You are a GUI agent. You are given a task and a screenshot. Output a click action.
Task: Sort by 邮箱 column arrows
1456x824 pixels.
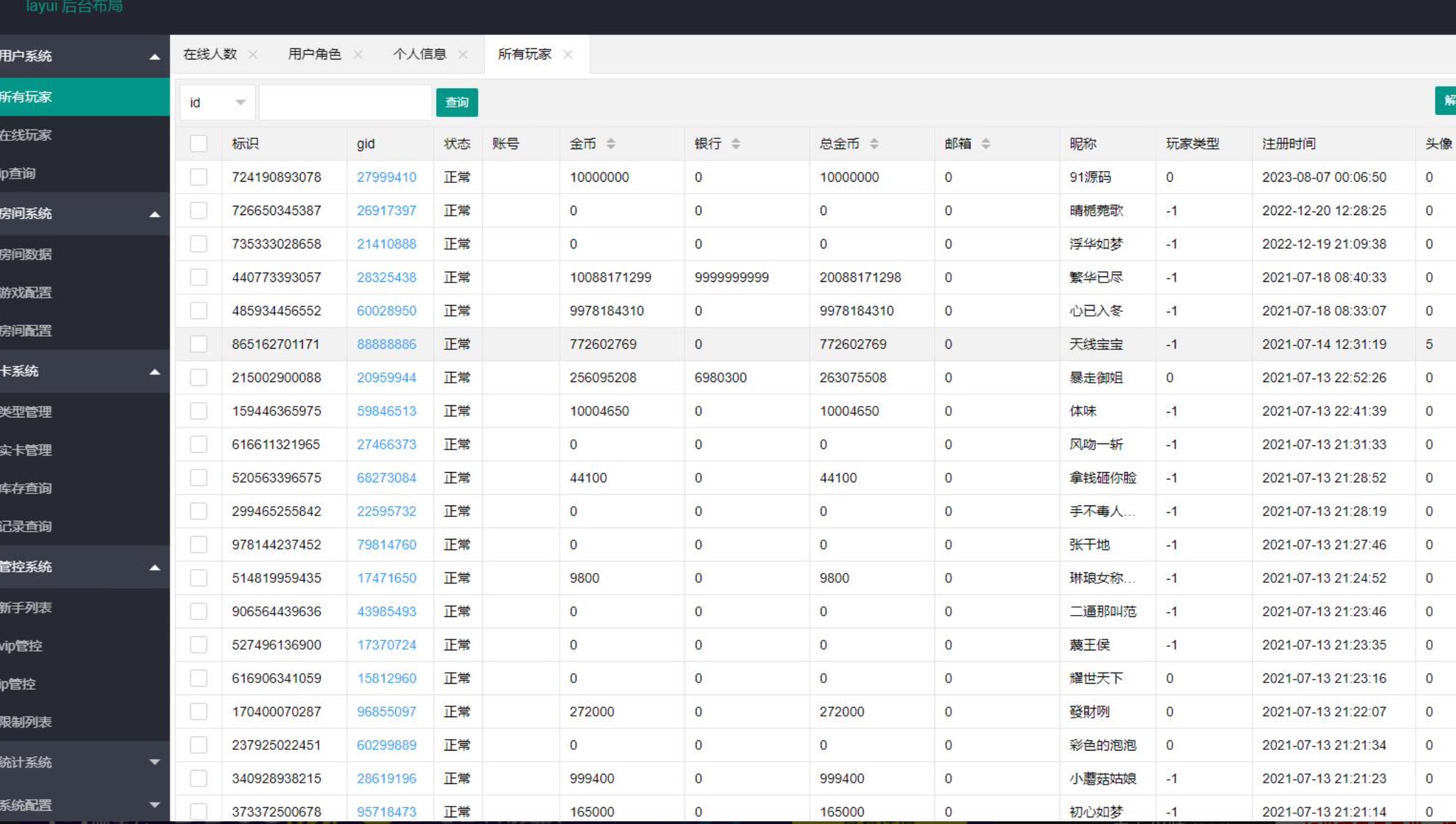[985, 144]
